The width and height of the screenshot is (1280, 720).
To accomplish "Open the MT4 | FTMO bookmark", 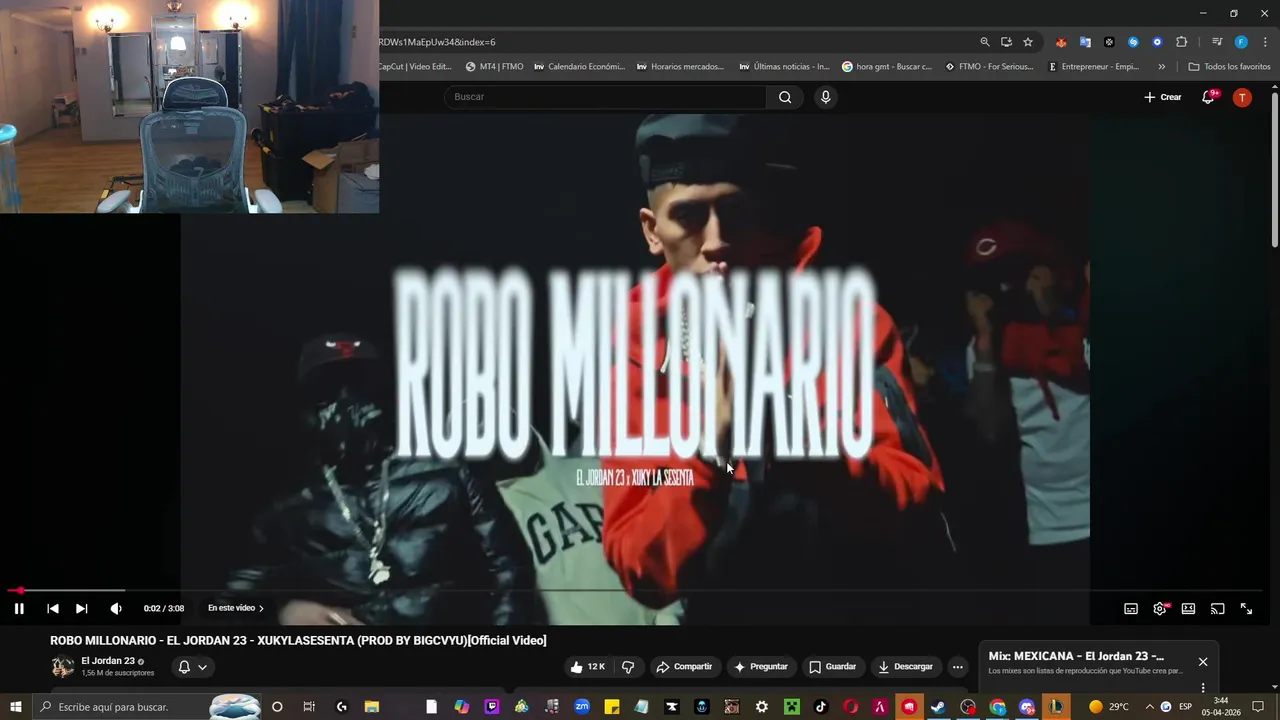I will click(x=495, y=67).
